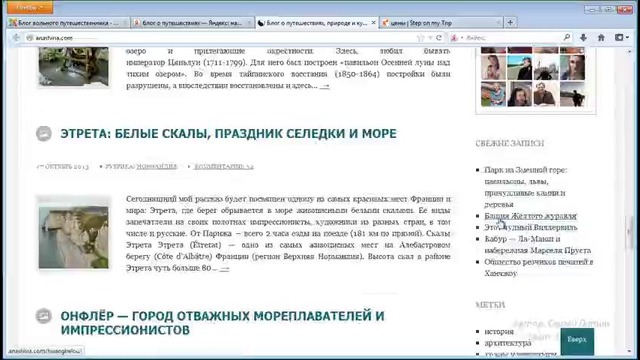
Task: Switch to 'Блог о путешествиях — Яндекс' tab
Action: [193, 23]
